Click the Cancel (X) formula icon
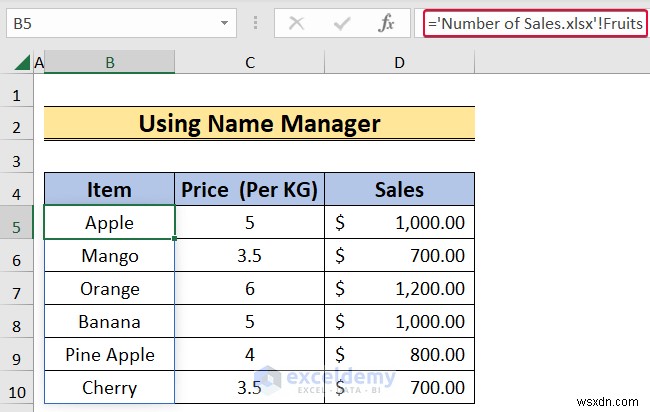Viewport: 650px width, 412px height. point(296,23)
